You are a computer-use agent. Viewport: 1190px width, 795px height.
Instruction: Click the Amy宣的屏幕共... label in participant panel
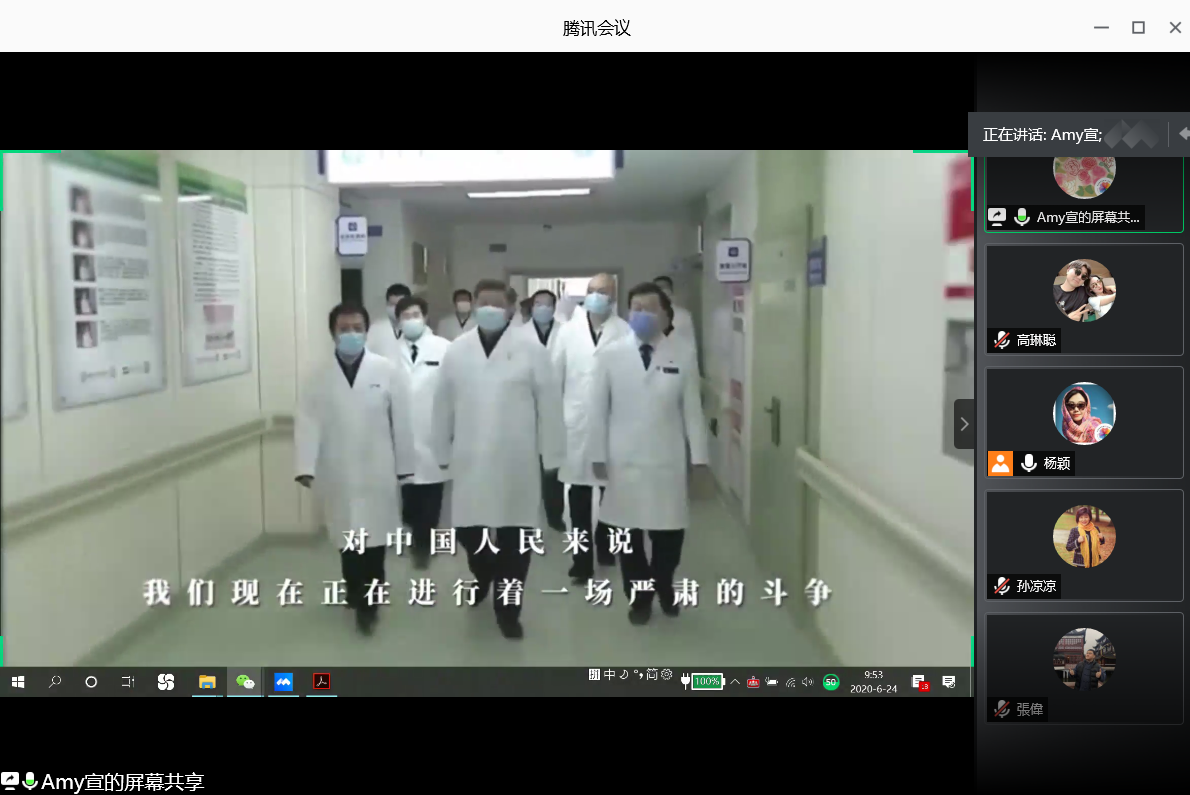[1088, 218]
